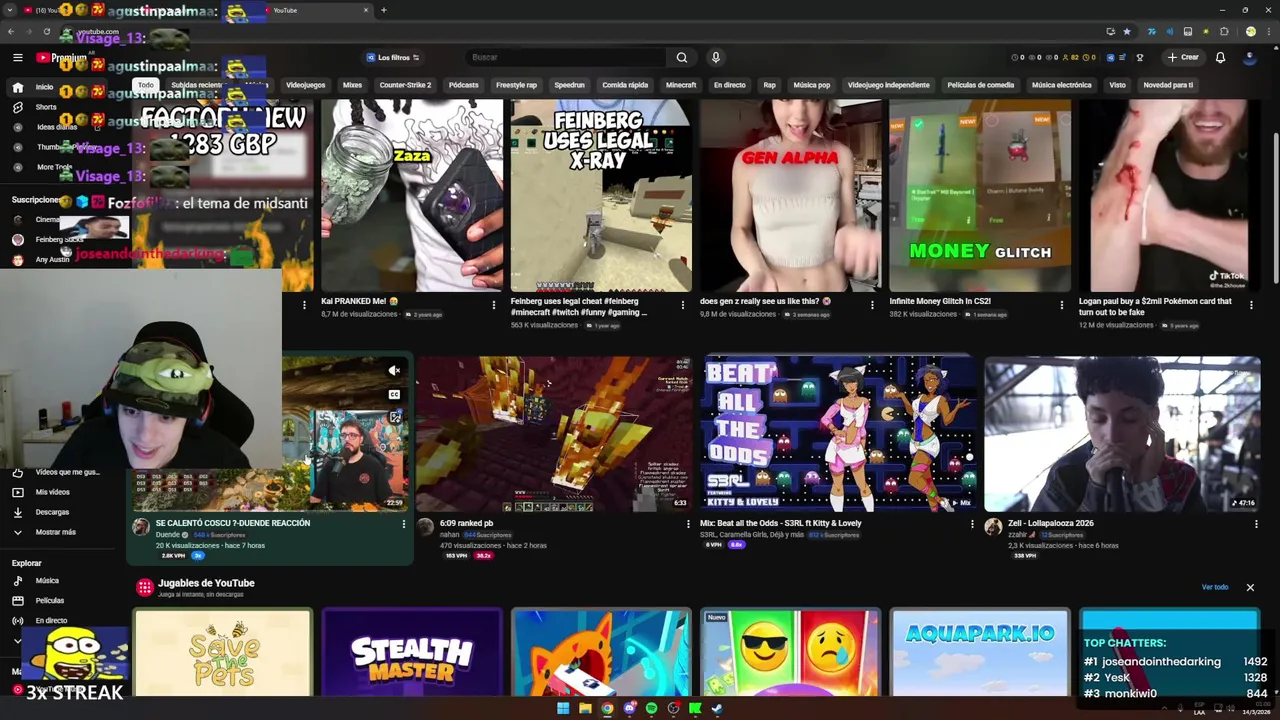Open the notifications bell
This screenshot has height=720, width=1280.
pos(1220,57)
